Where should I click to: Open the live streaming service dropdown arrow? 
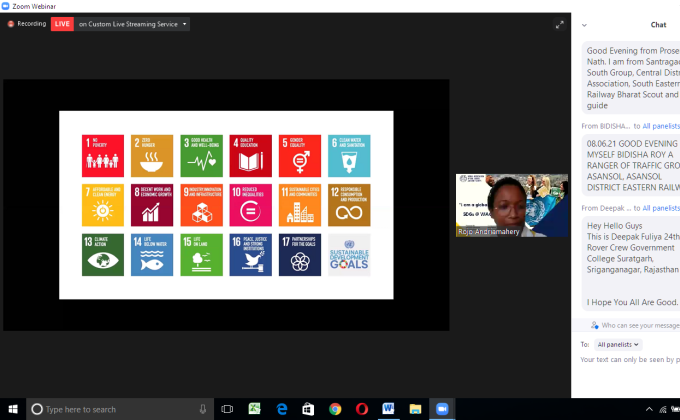point(184,24)
